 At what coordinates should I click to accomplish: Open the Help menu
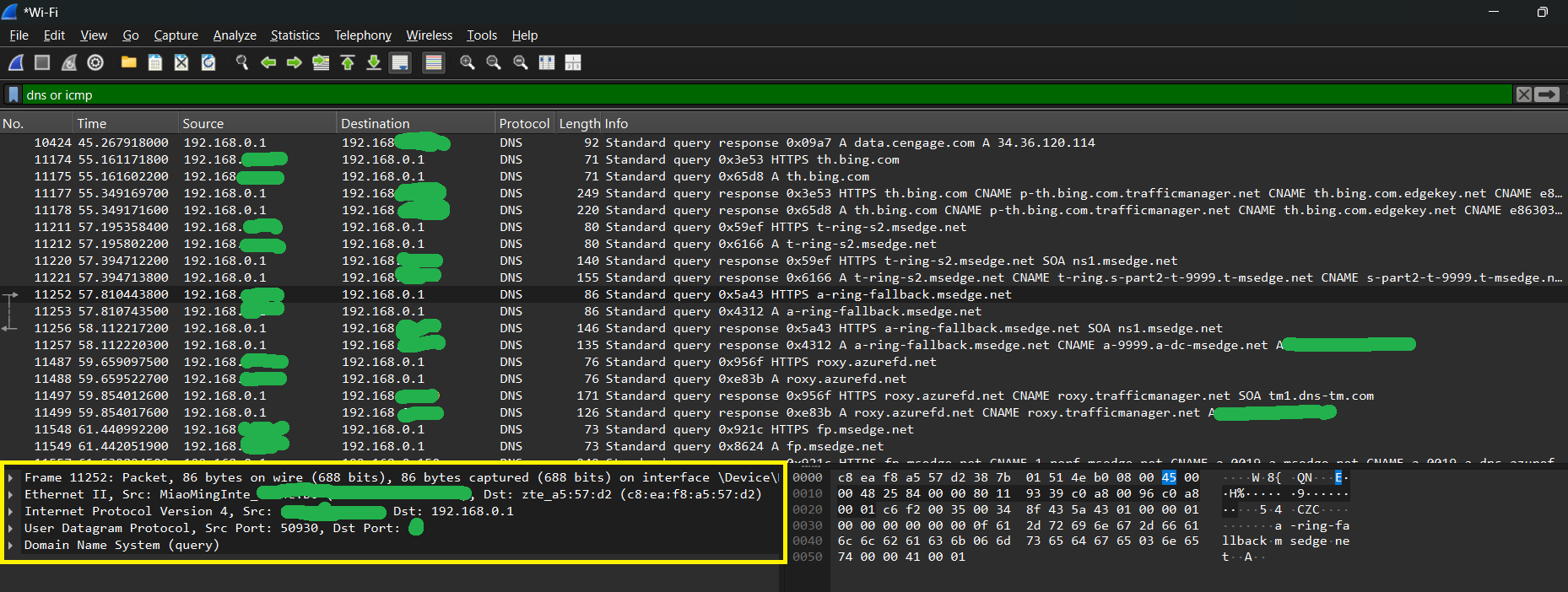pyautogui.click(x=525, y=35)
